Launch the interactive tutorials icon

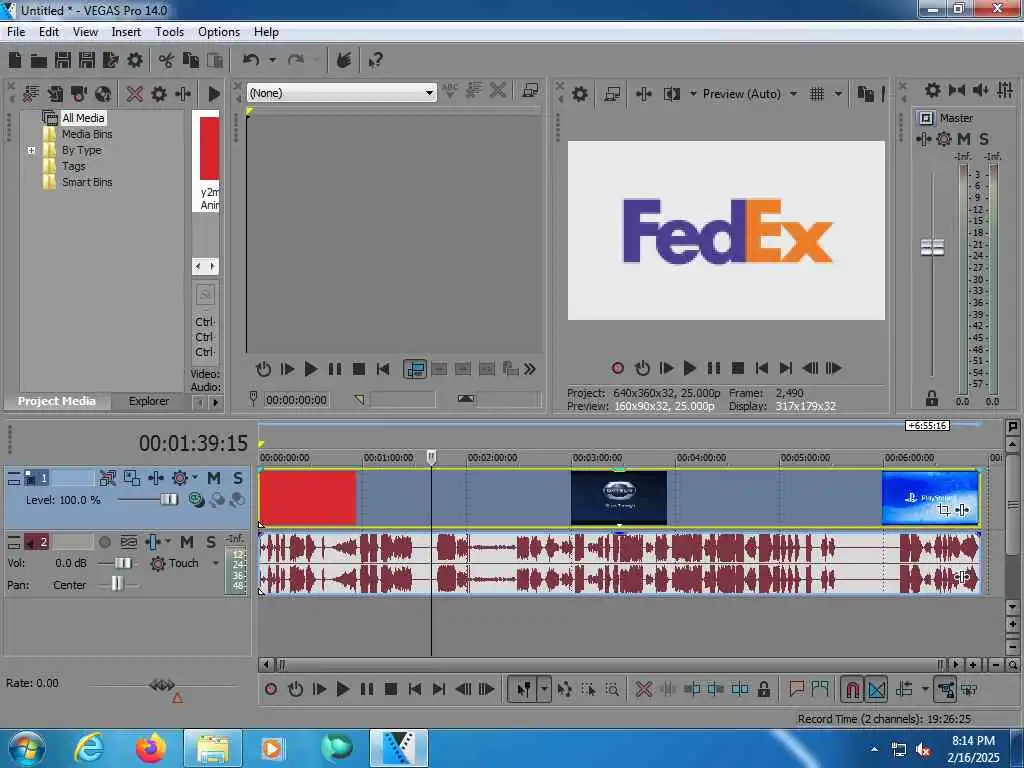click(344, 61)
